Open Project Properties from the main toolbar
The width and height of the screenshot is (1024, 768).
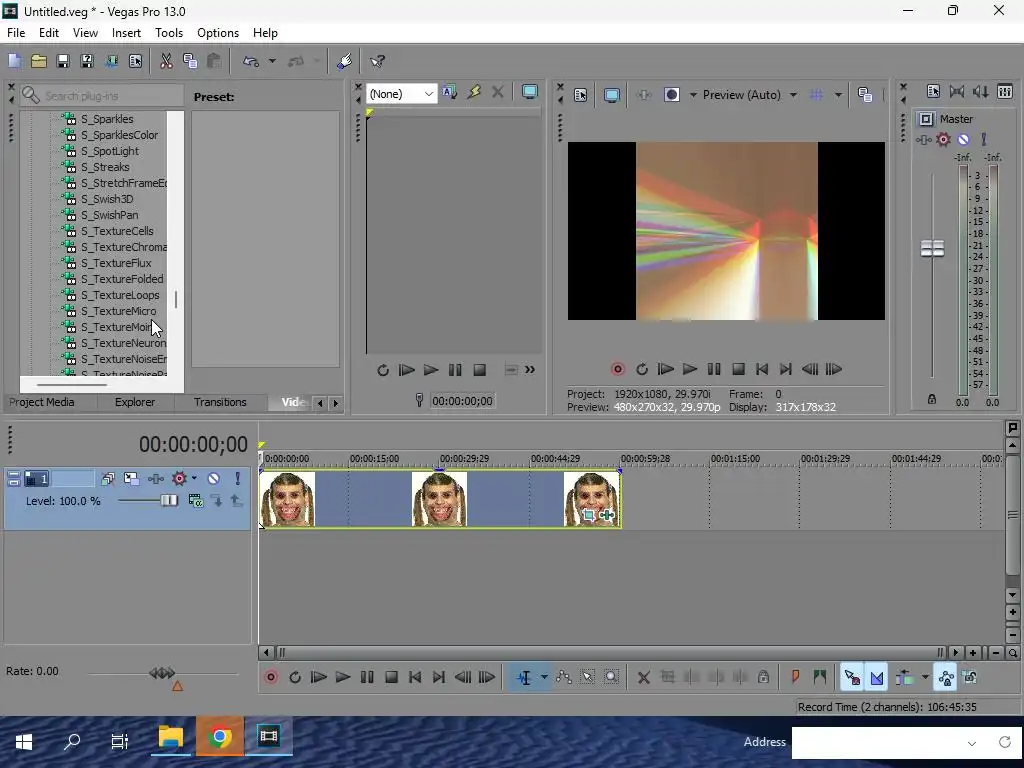pyautogui.click(x=135, y=61)
